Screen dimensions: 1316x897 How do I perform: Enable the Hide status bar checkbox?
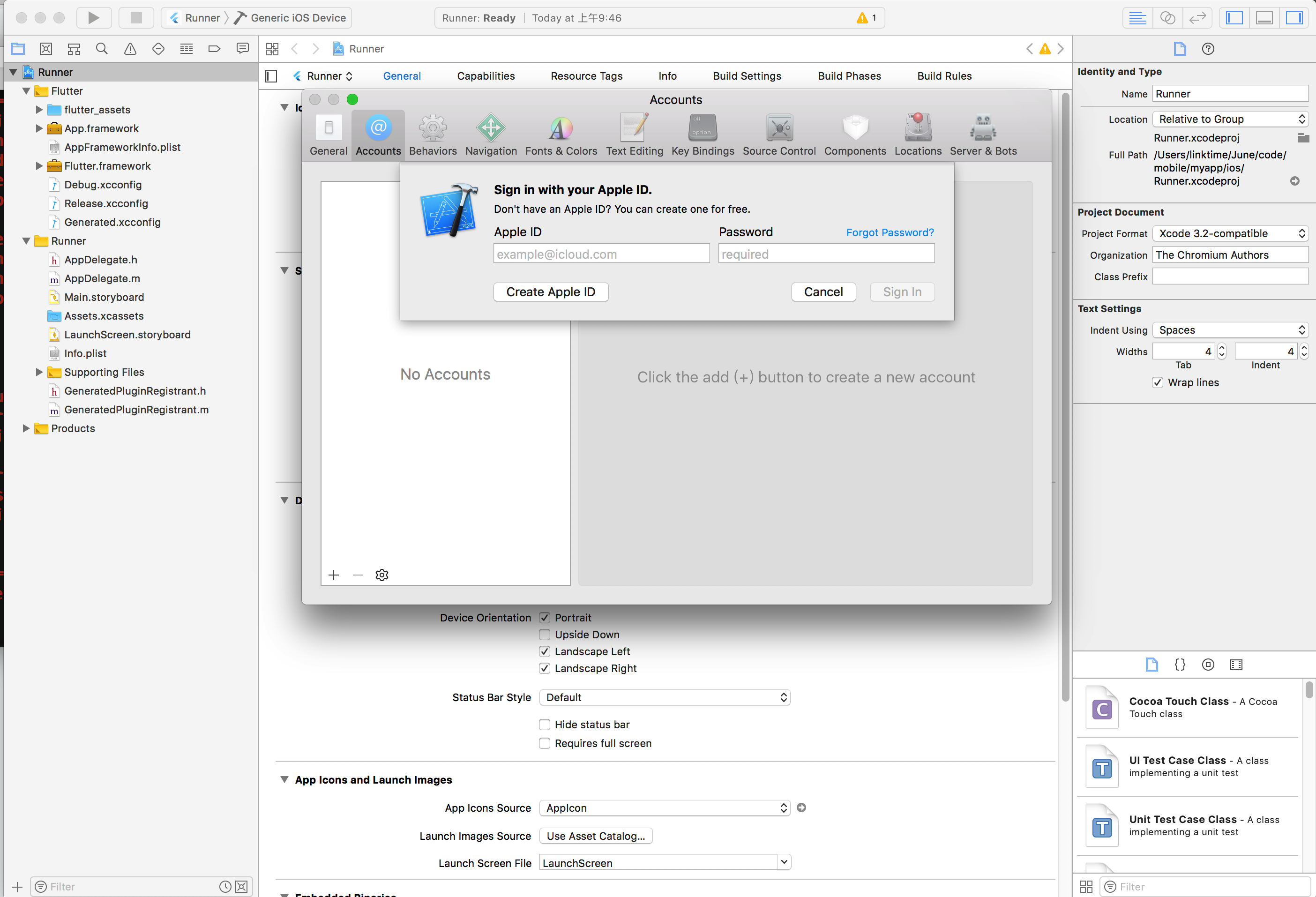pos(545,724)
